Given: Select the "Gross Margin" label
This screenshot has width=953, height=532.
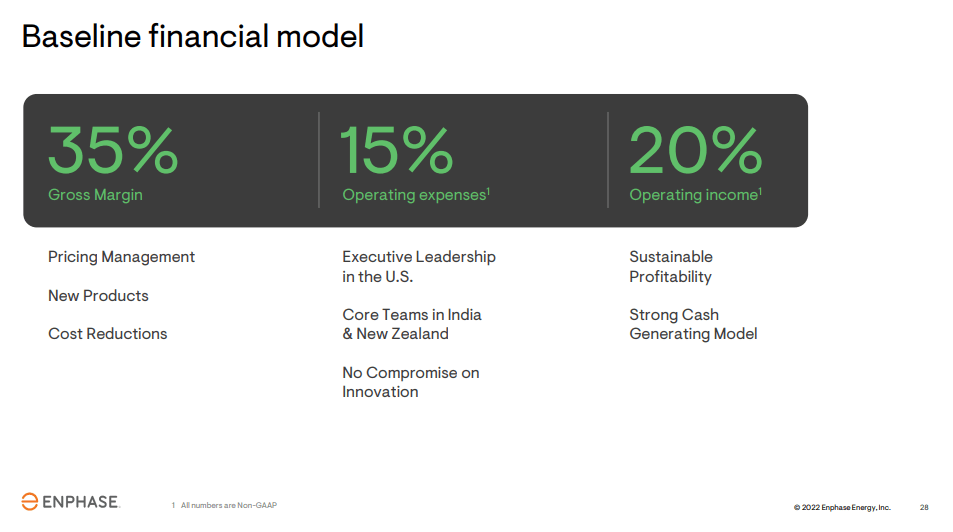Looking at the screenshot, I should [x=95, y=195].
